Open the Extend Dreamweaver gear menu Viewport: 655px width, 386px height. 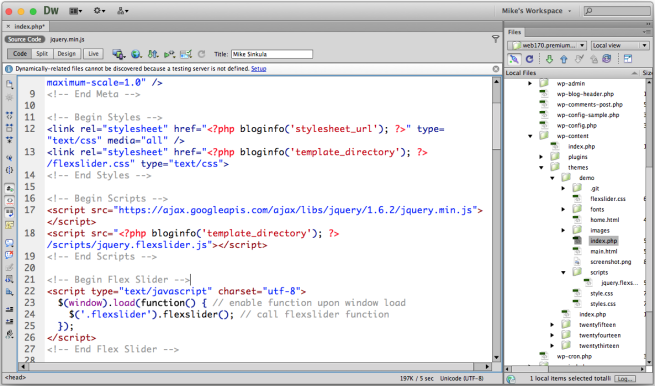(x=99, y=11)
